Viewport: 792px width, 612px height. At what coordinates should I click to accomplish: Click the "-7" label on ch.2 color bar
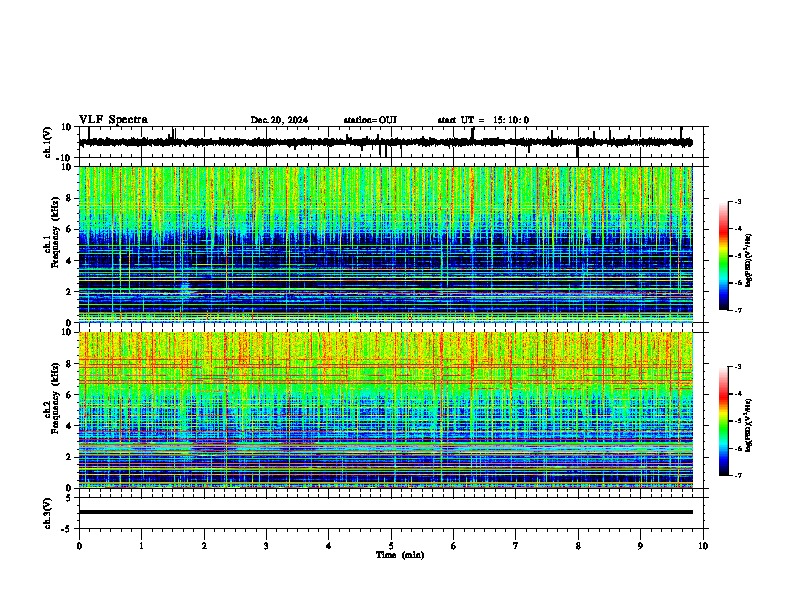coord(737,476)
